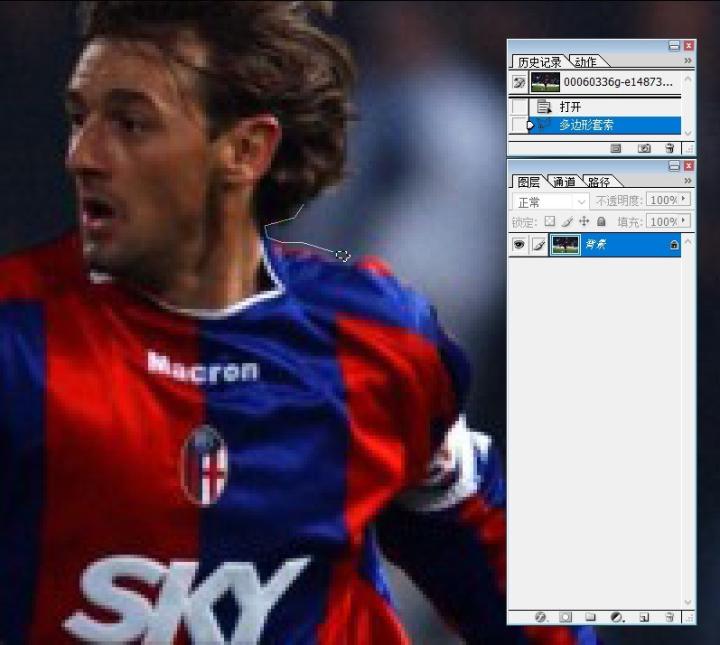
Task: Toggle lock transparent pixels option
Action: (x=550, y=221)
